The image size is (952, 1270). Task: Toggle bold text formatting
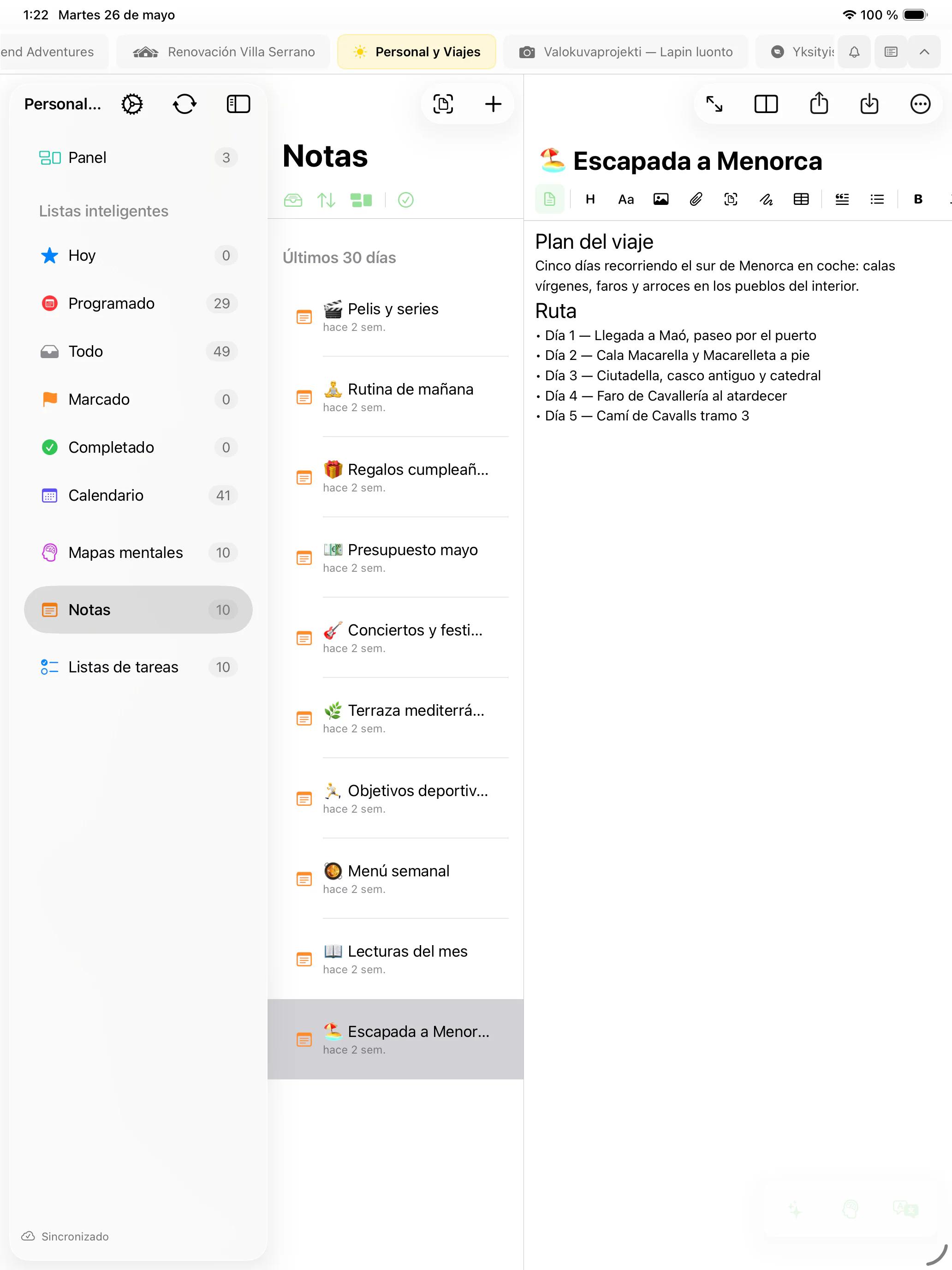[918, 199]
